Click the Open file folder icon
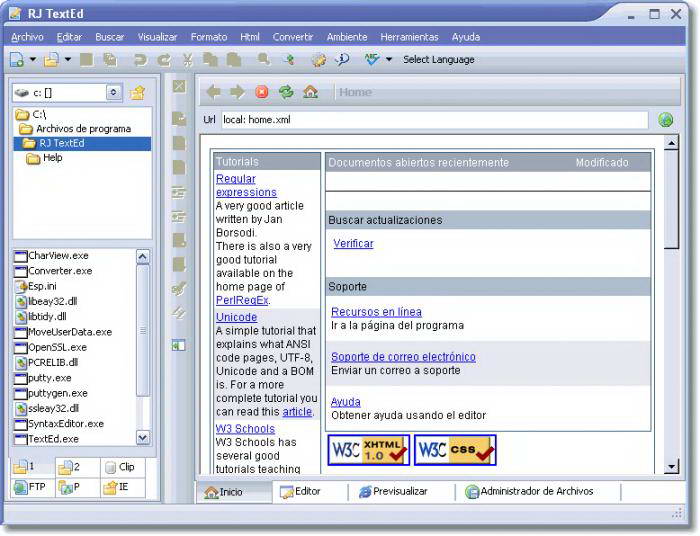 click(51, 59)
